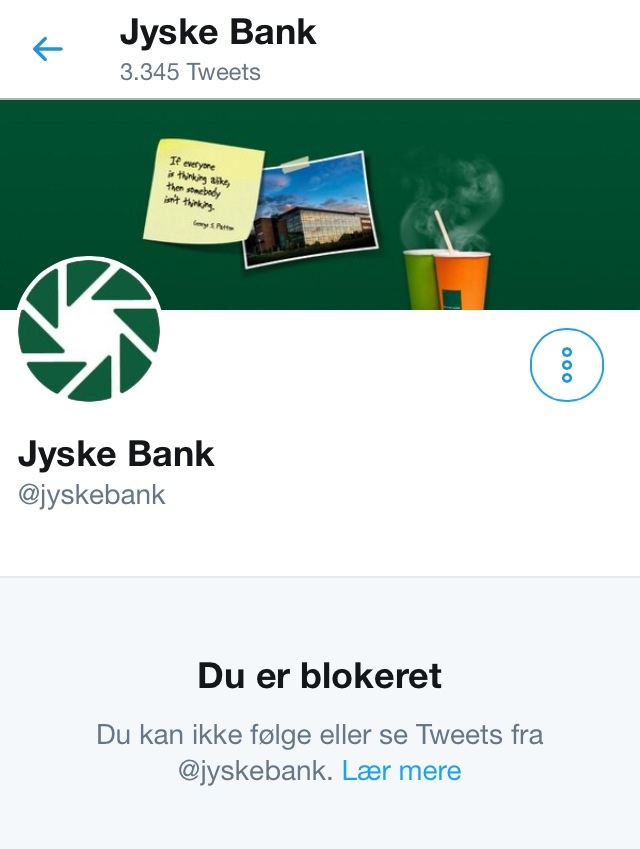640x849 pixels.
Task: Tap the "Jyske Bank" title in the top header
Action: tap(218, 34)
